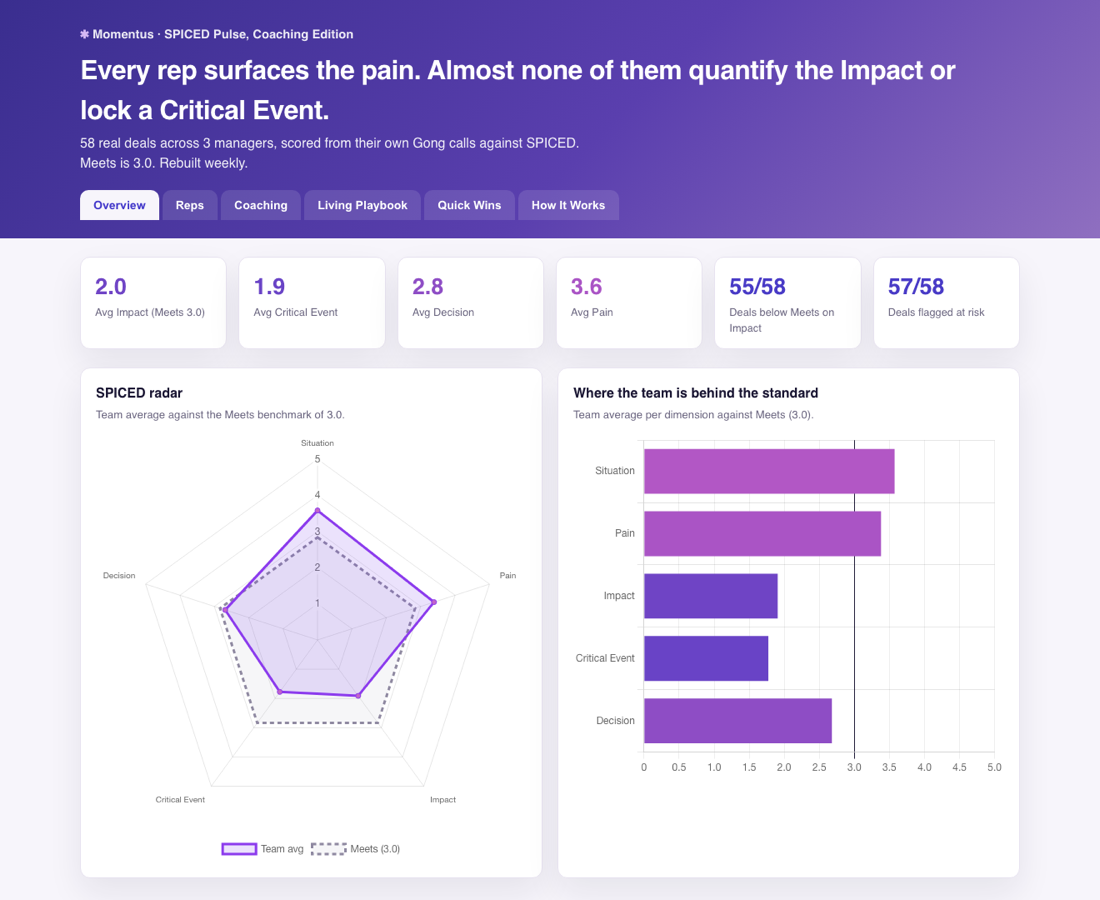
Task: Click 'Momentus · SPICED Pulse, Coaching Edition' text
Action: click(x=223, y=34)
